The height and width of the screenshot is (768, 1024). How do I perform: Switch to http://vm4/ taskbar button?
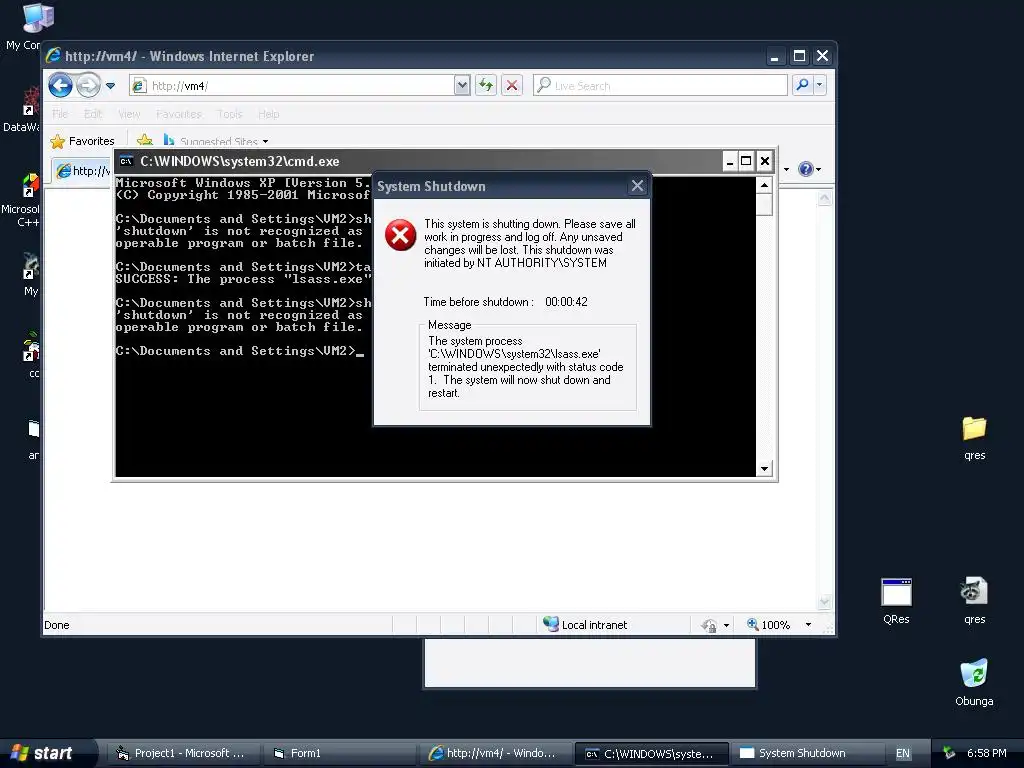click(x=494, y=753)
